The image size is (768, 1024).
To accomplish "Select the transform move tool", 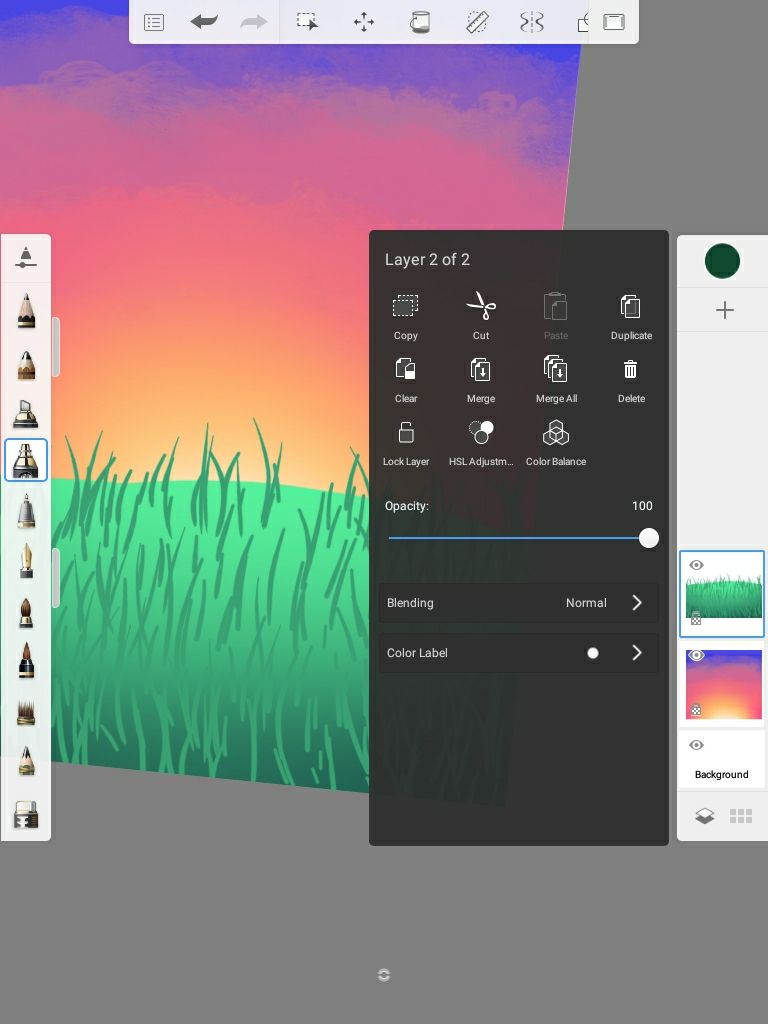I will [364, 22].
